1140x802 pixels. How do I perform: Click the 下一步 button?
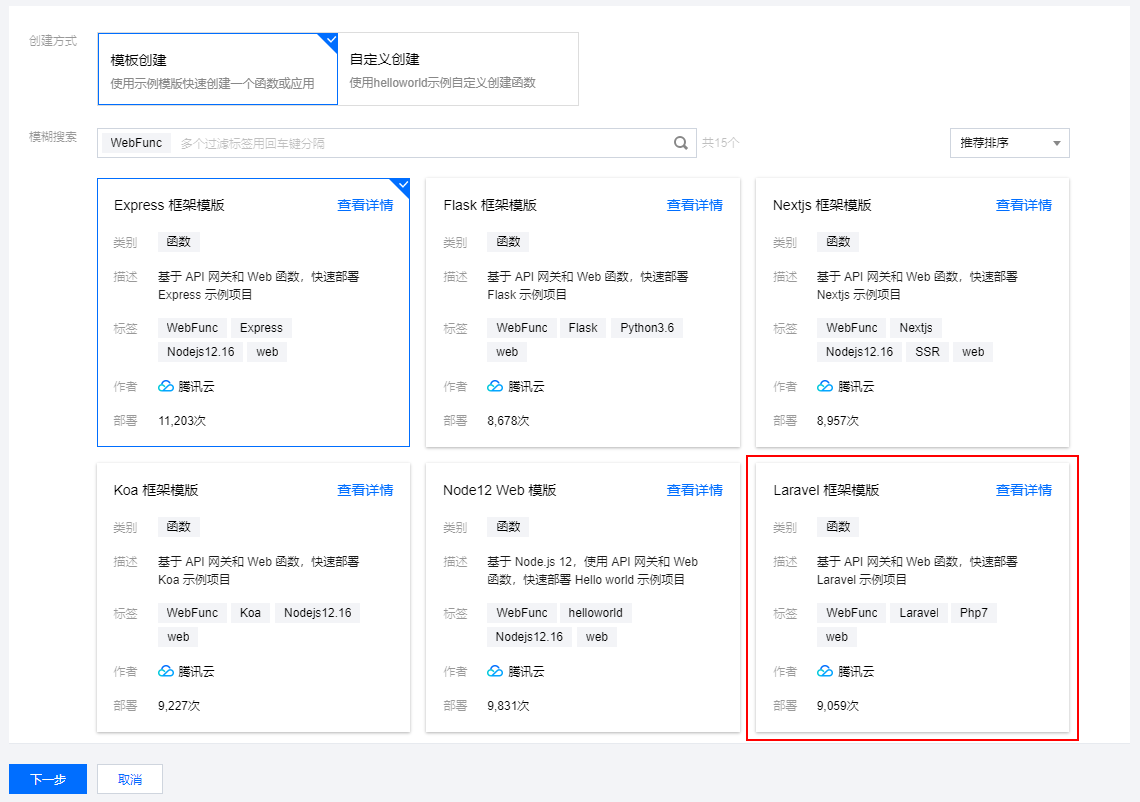[x=47, y=778]
